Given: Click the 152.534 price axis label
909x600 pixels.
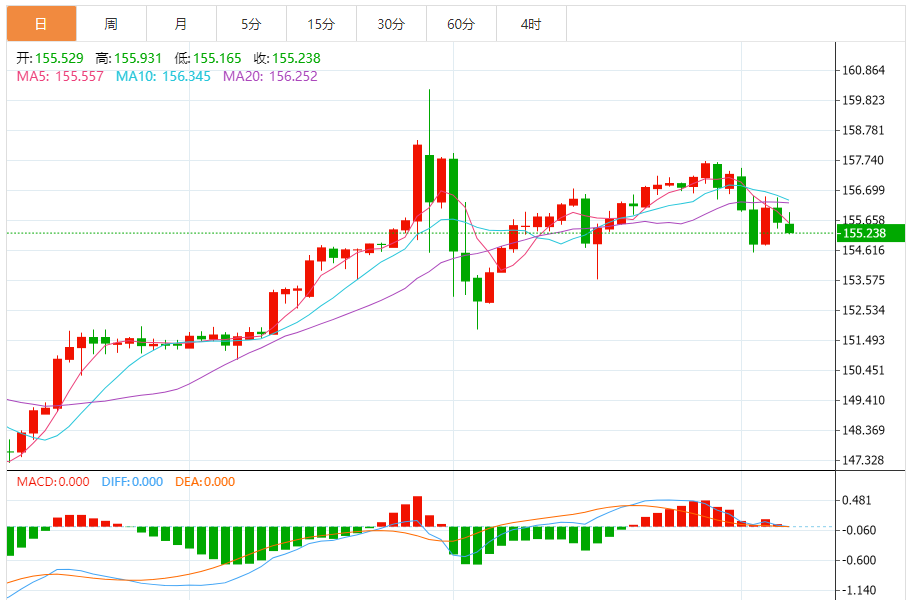Looking at the screenshot, I should coord(863,310).
